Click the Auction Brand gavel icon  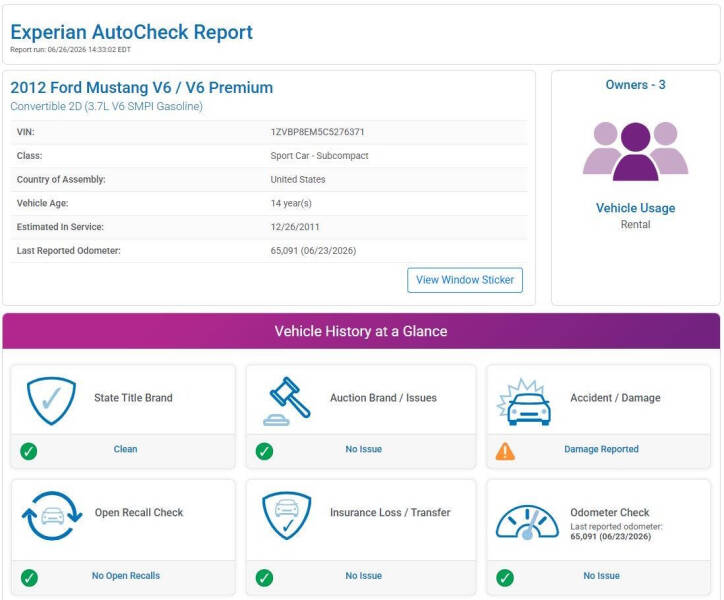(x=287, y=401)
